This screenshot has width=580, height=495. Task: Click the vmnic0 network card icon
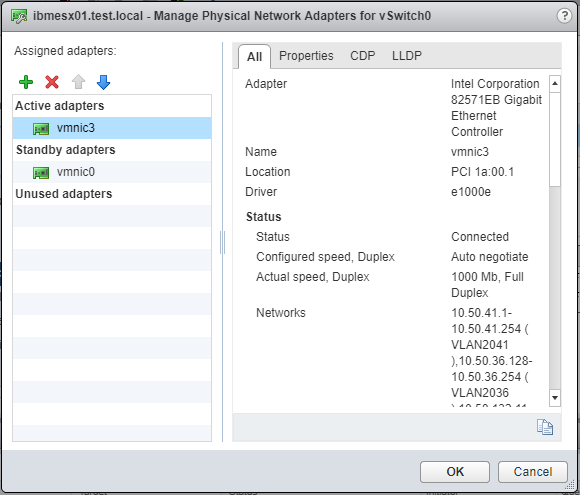pos(41,173)
